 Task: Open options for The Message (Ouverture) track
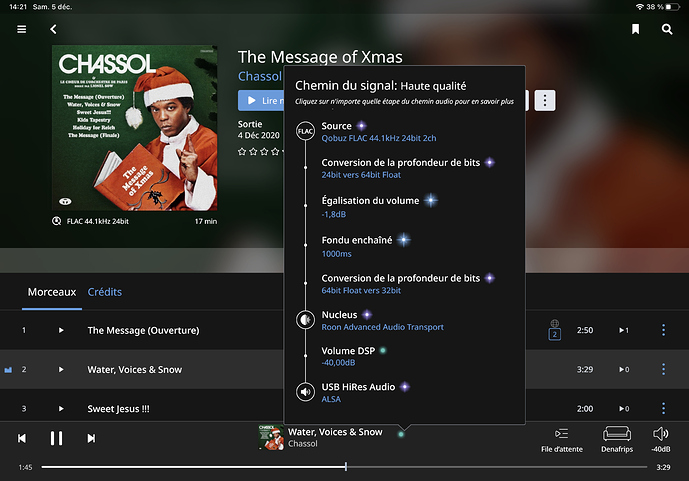pos(664,330)
